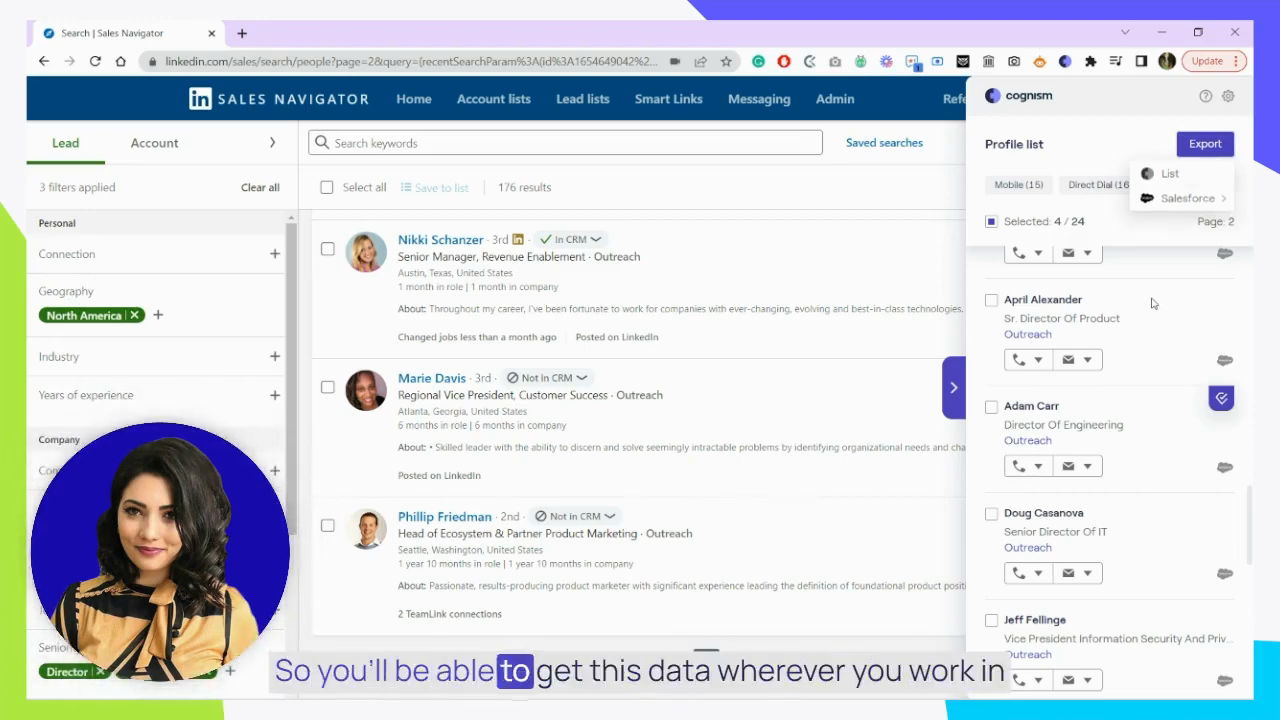Remove the North America geography filter

[135, 315]
